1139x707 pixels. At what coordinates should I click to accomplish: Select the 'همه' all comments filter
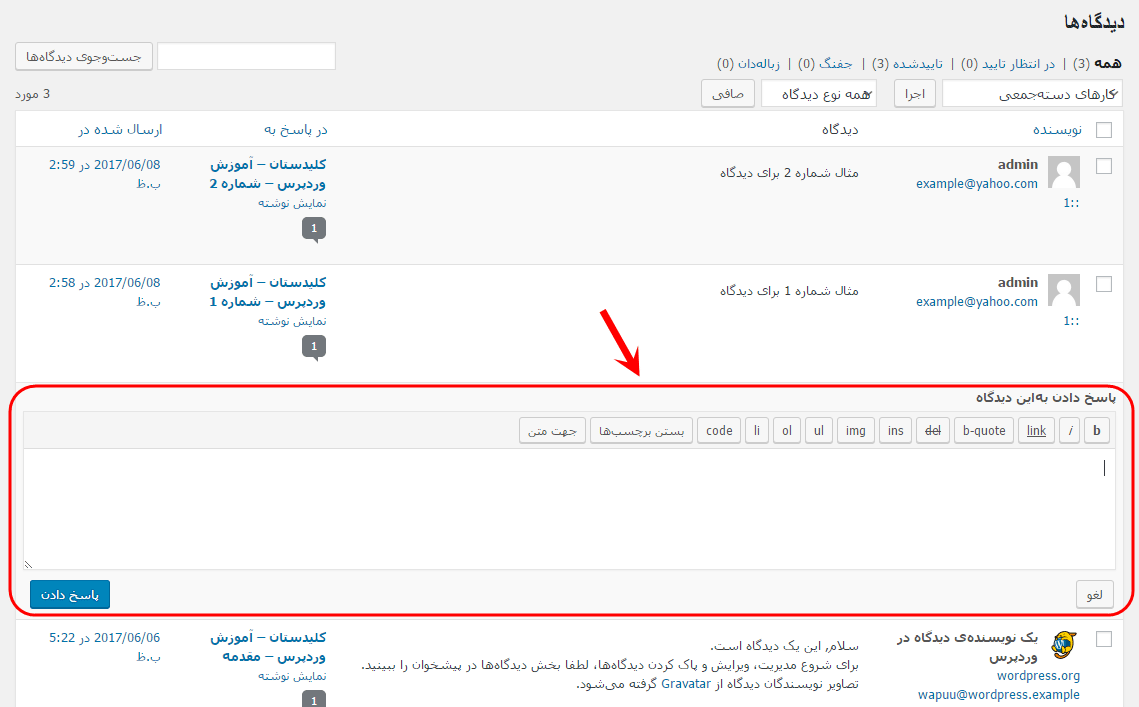click(x=1108, y=64)
